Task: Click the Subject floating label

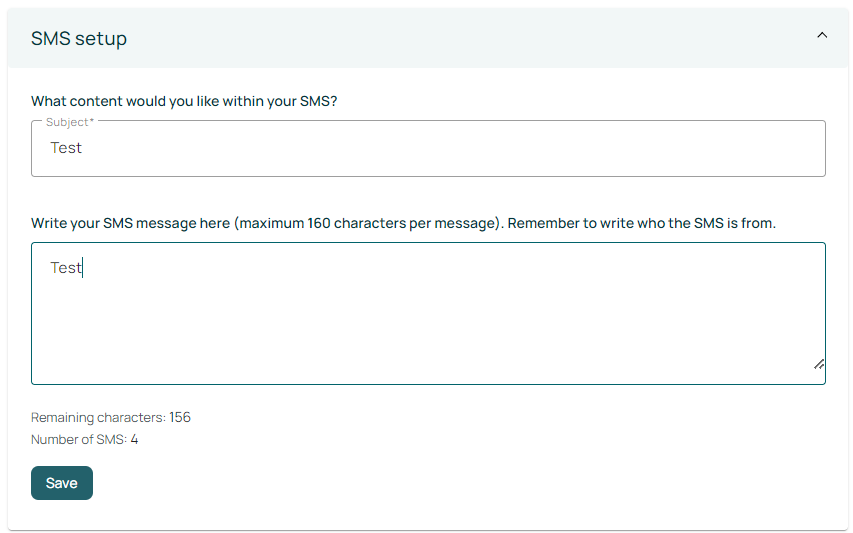Action: click(x=70, y=122)
